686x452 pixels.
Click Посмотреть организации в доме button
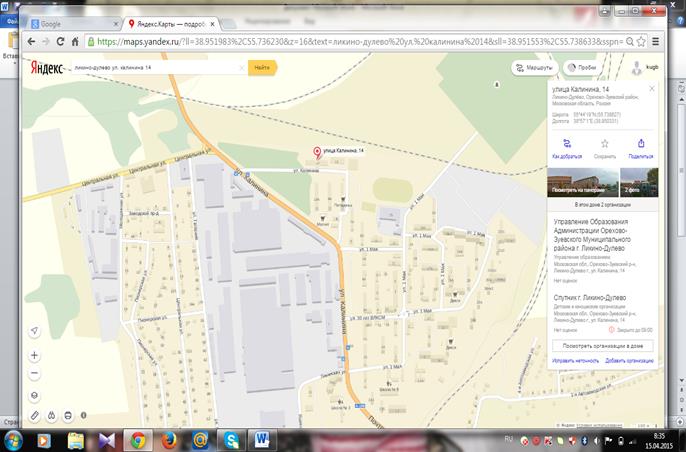click(602, 346)
